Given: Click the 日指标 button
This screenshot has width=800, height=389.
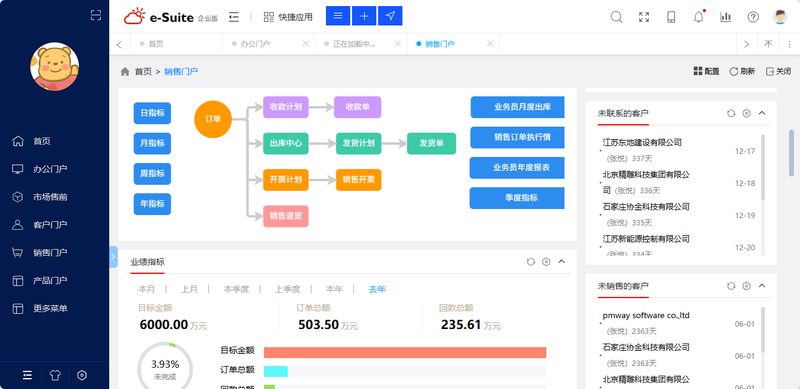Looking at the screenshot, I should click(x=152, y=113).
